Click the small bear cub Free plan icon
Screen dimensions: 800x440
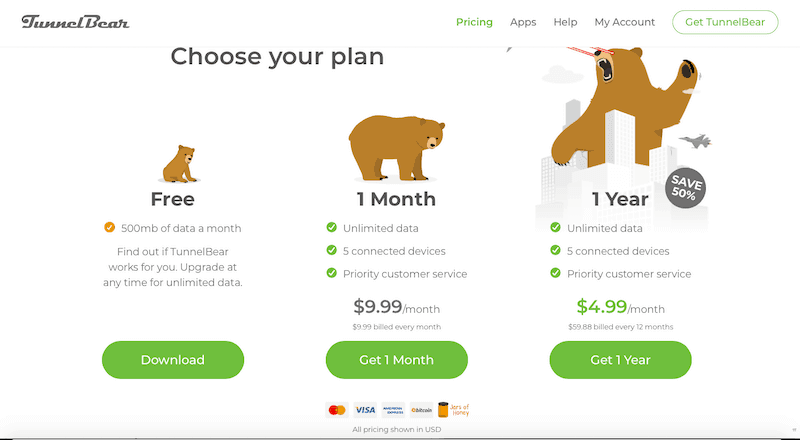coord(181,163)
